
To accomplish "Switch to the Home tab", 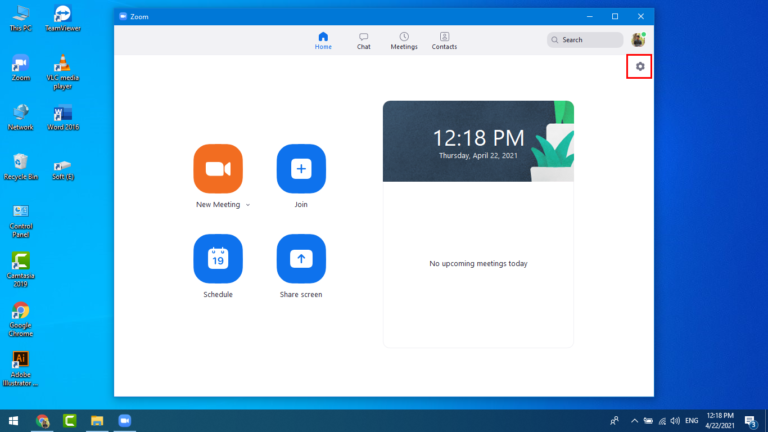I will 323,40.
